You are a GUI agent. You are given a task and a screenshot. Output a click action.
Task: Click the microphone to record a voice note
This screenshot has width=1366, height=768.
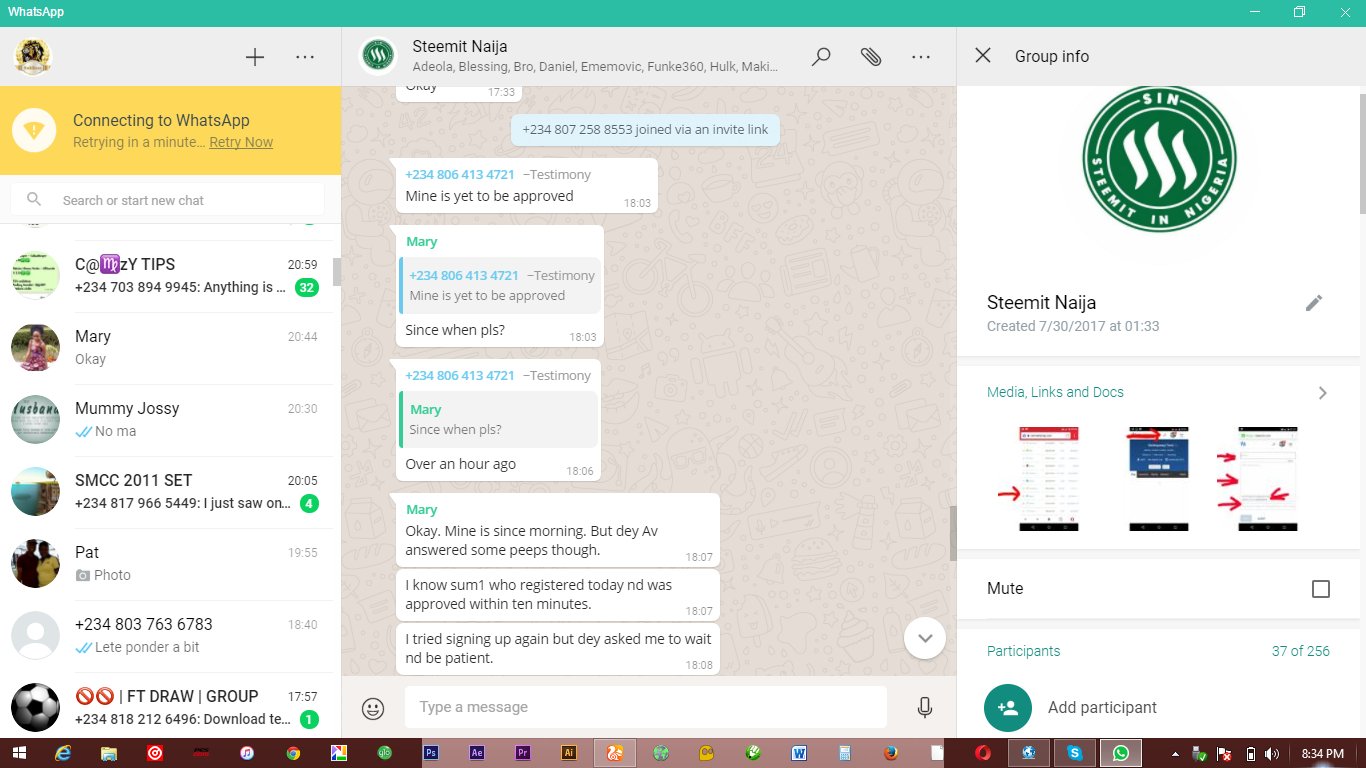pyautogui.click(x=924, y=707)
